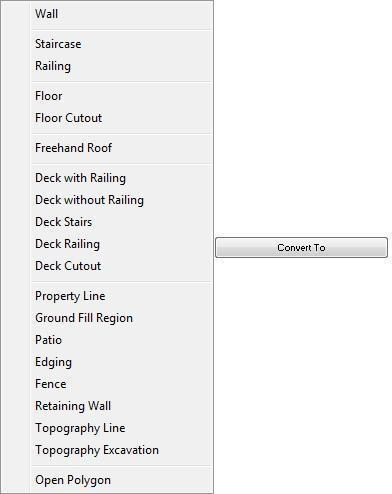Choose Ground Fill Region
The height and width of the screenshot is (494, 392).
click(122, 318)
